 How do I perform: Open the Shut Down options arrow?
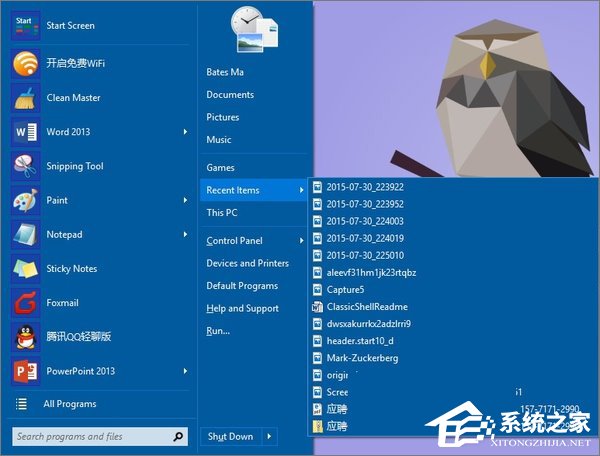tap(270, 437)
